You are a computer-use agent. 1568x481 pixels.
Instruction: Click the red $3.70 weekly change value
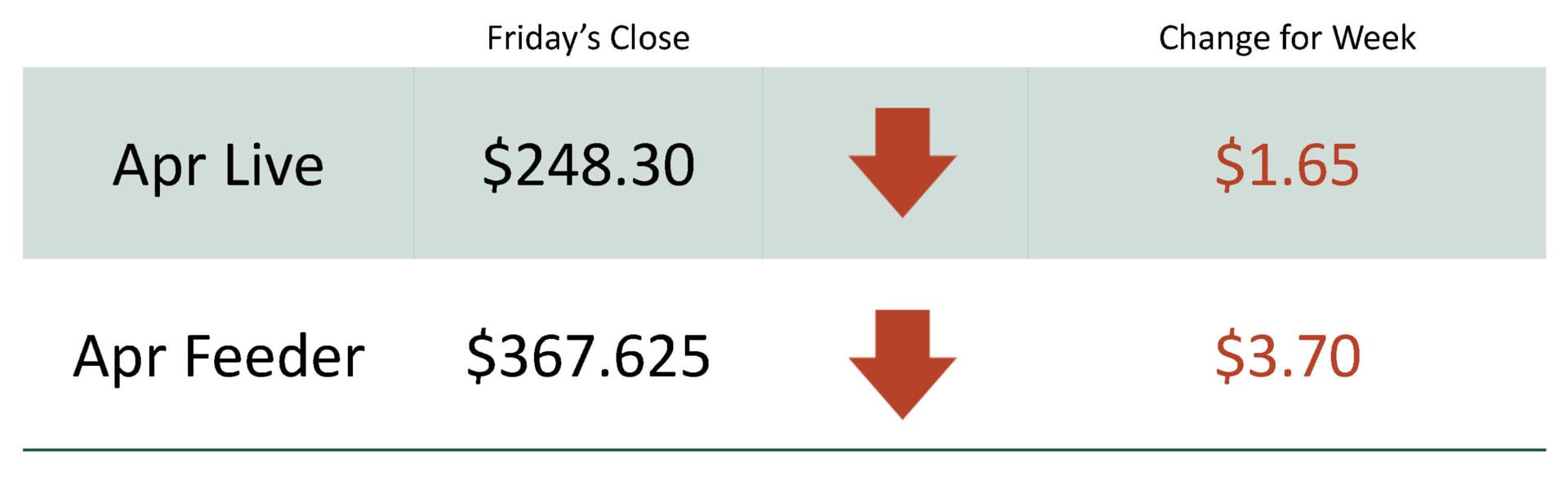tap(1287, 357)
